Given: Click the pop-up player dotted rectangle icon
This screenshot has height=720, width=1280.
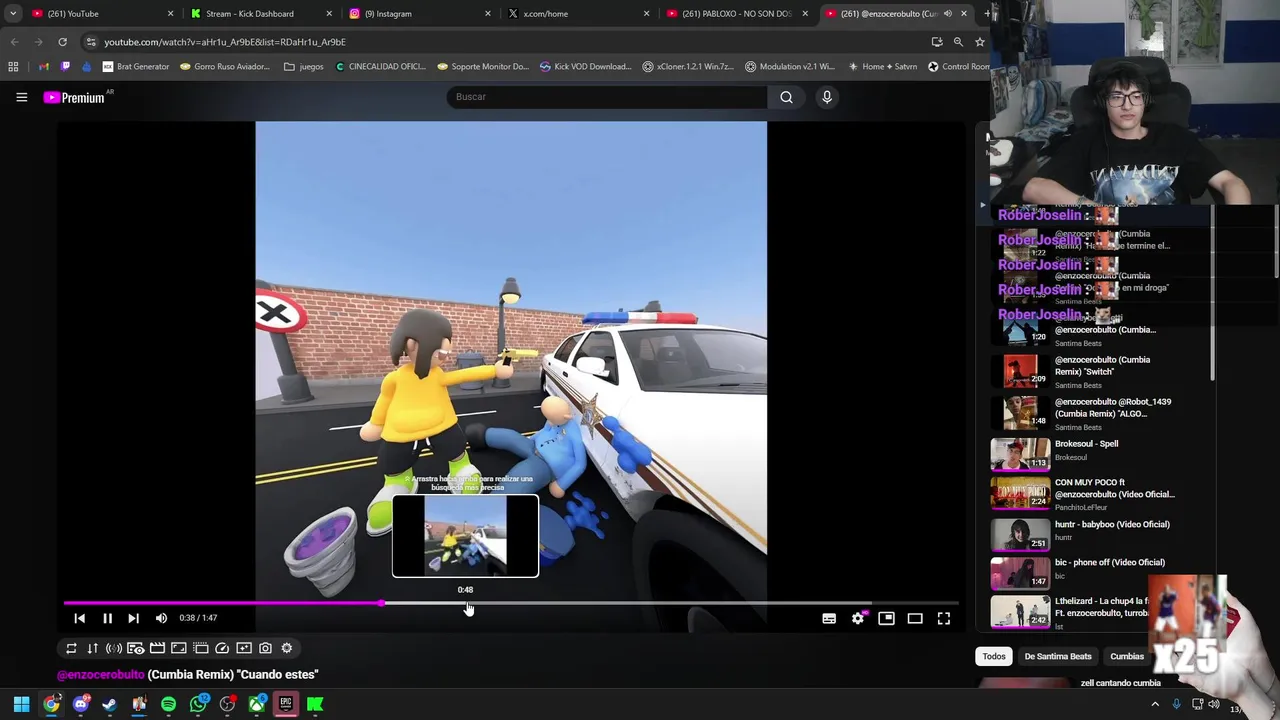Looking at the screenshot, I should coord(200,648).
